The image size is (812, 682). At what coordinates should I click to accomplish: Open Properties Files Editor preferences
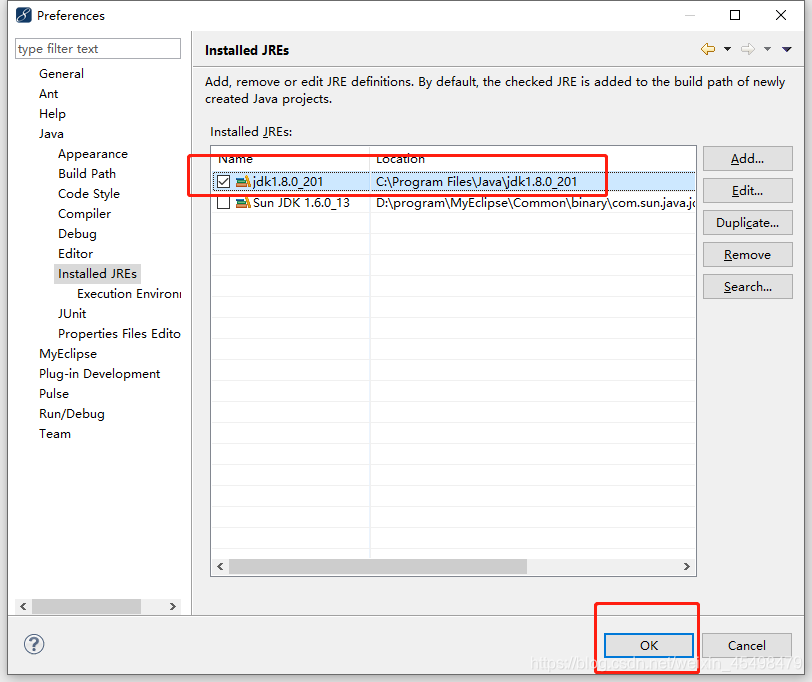click(119, 333)
